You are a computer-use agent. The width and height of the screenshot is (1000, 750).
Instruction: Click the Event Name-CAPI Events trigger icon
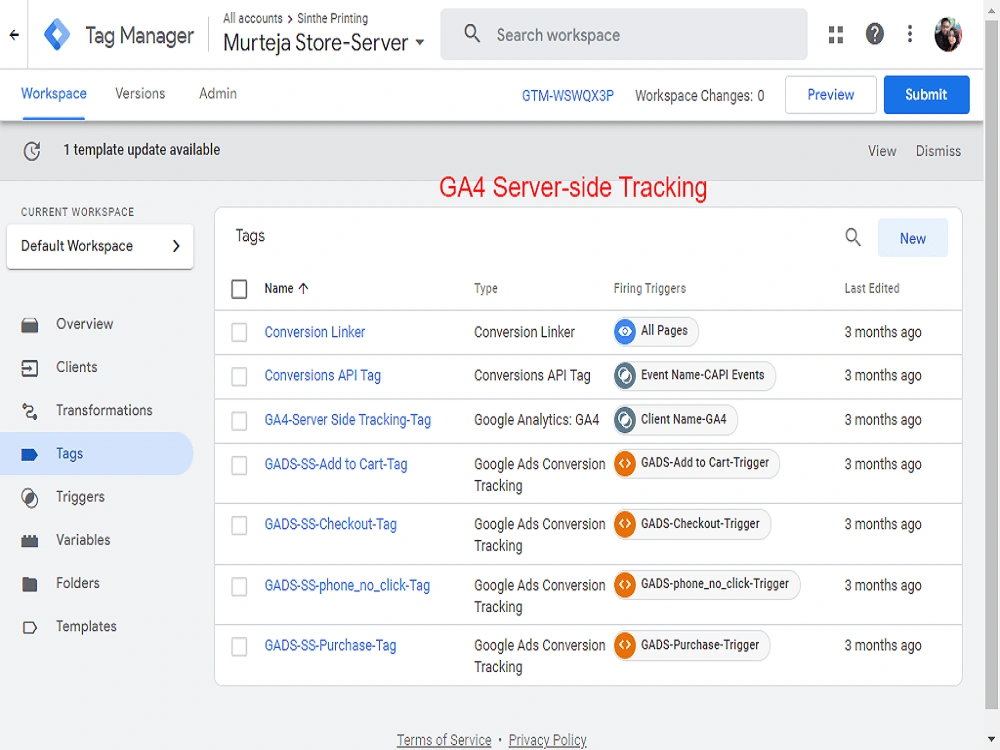click(x=625, y=376)
